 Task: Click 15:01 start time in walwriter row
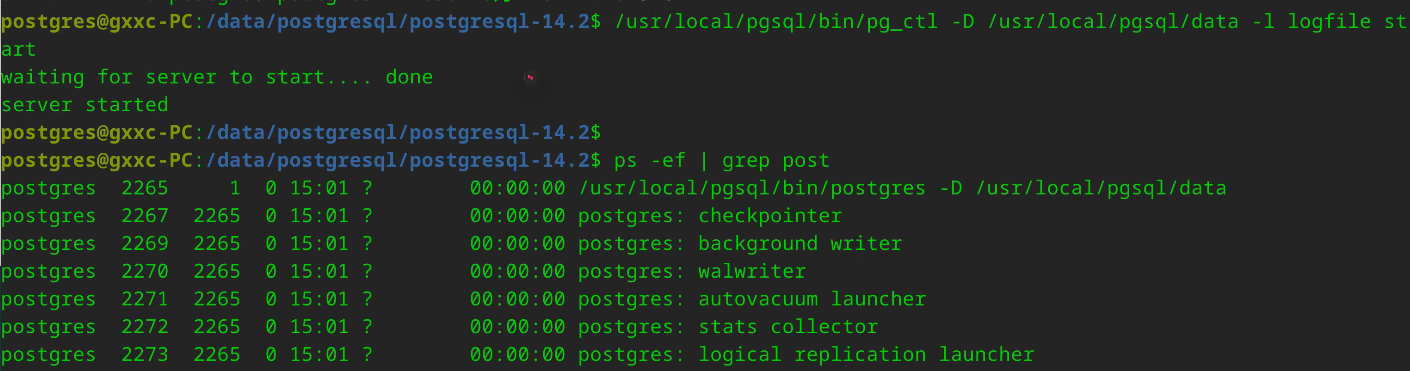coord(318,271)
